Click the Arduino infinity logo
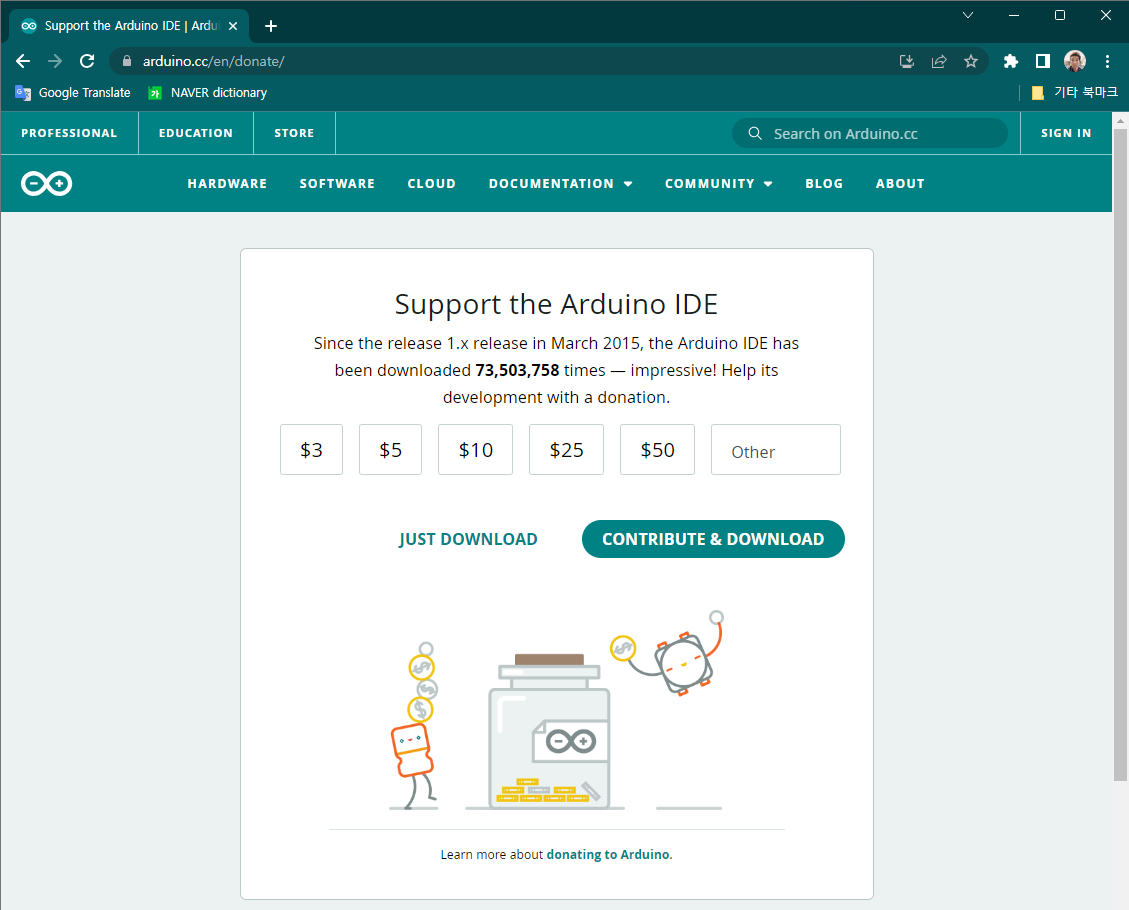Image resolution: width=1129 pixels, height=910 pixels. [47, 184]
